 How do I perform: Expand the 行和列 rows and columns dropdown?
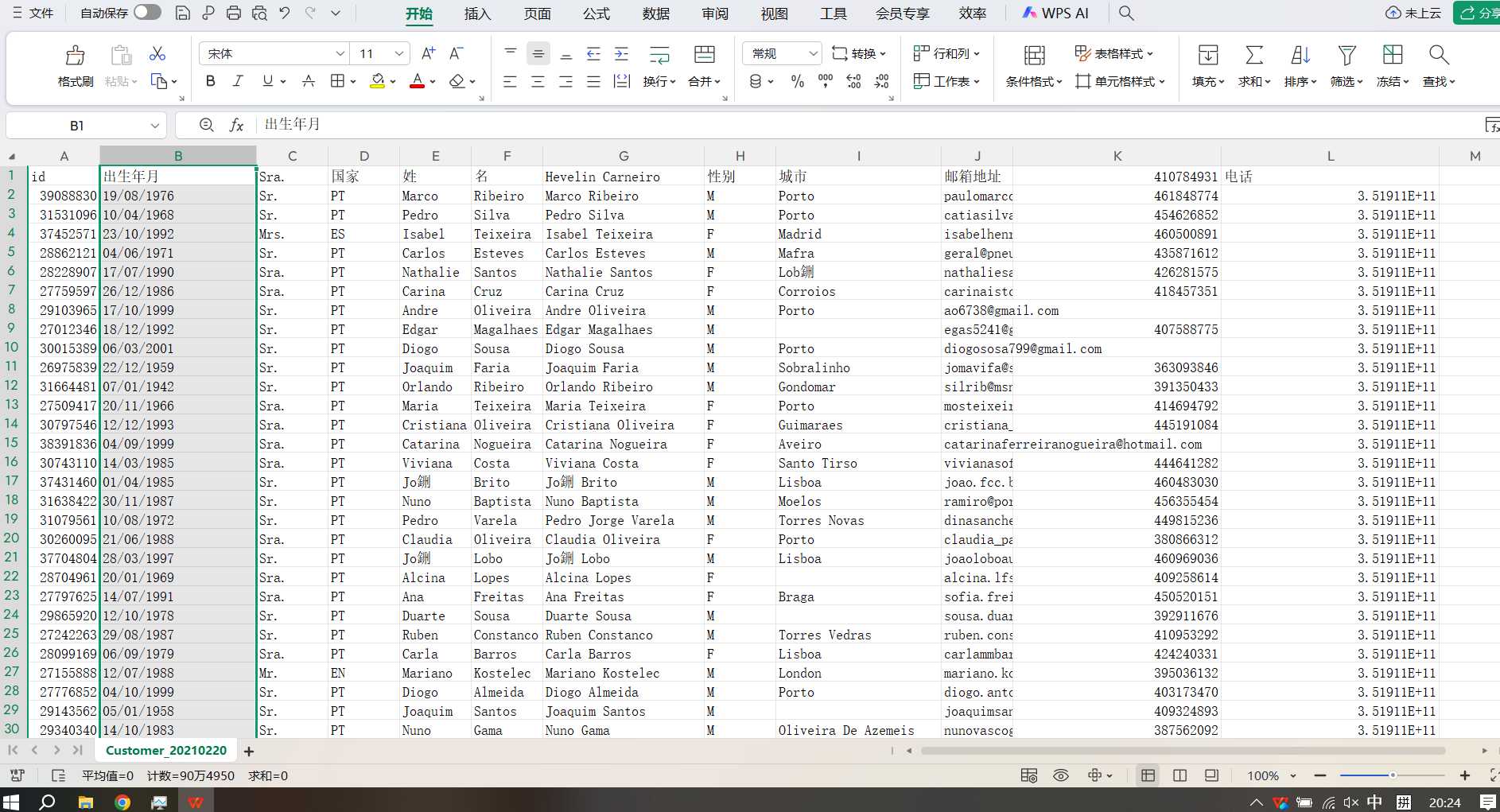coord(946,53)
